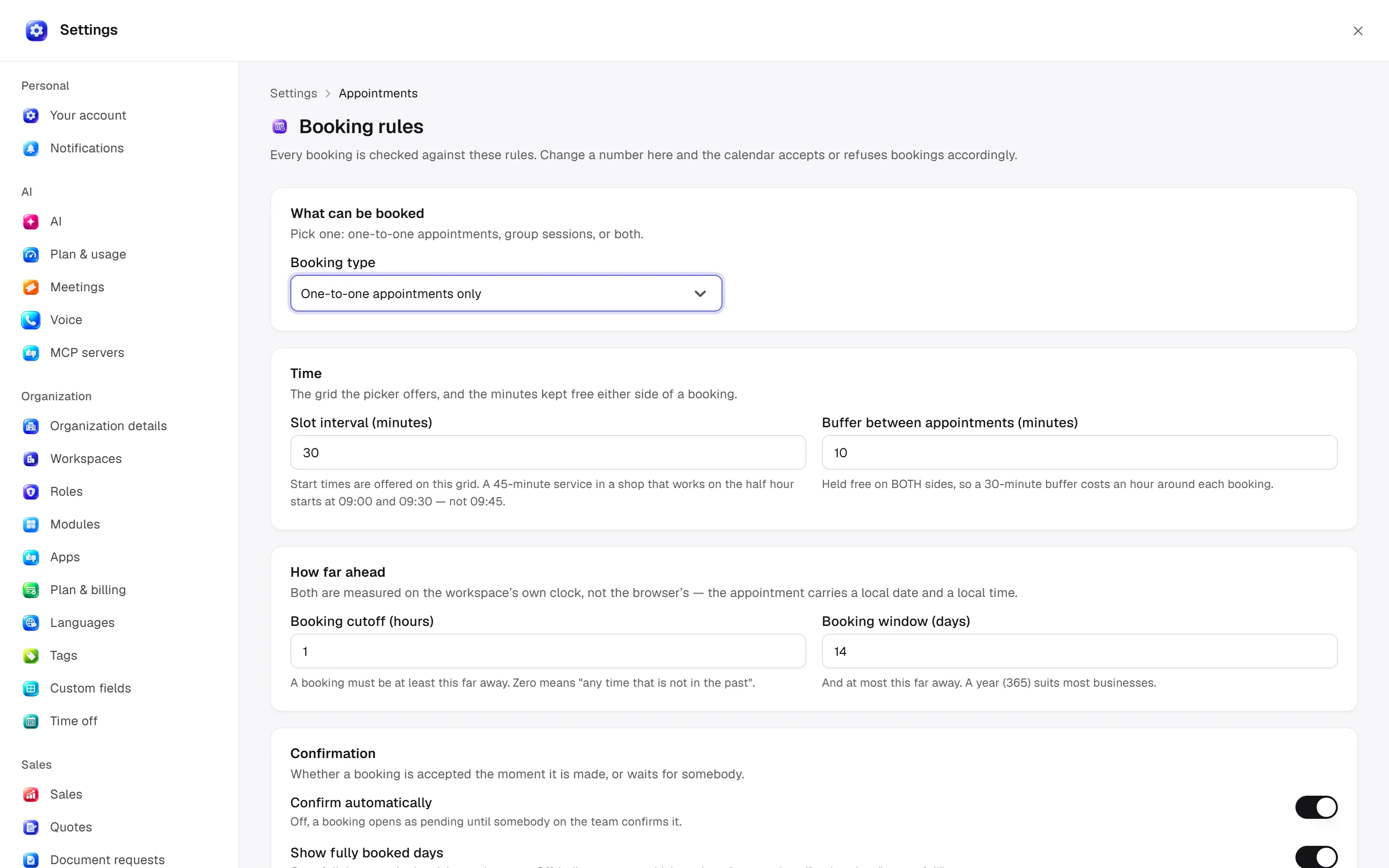Click the Settings app logo icon

37,30
